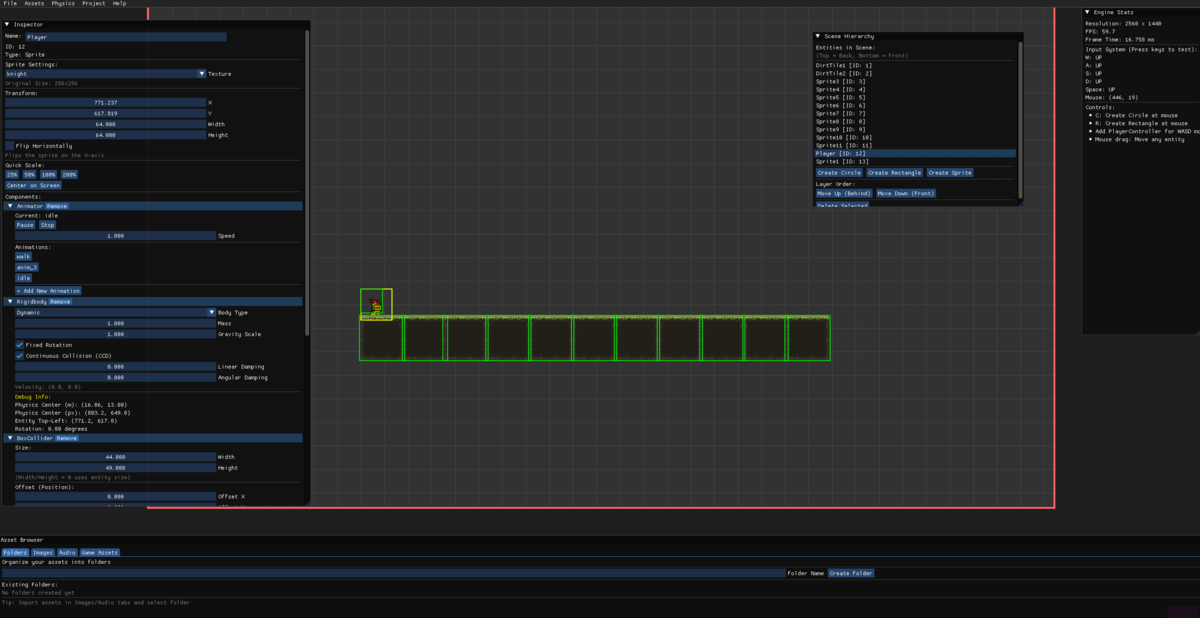The height and width of the screenshot is (618, 1200).
Task: Enable Flip Horizontally checkbox
Action: point(10,145)
